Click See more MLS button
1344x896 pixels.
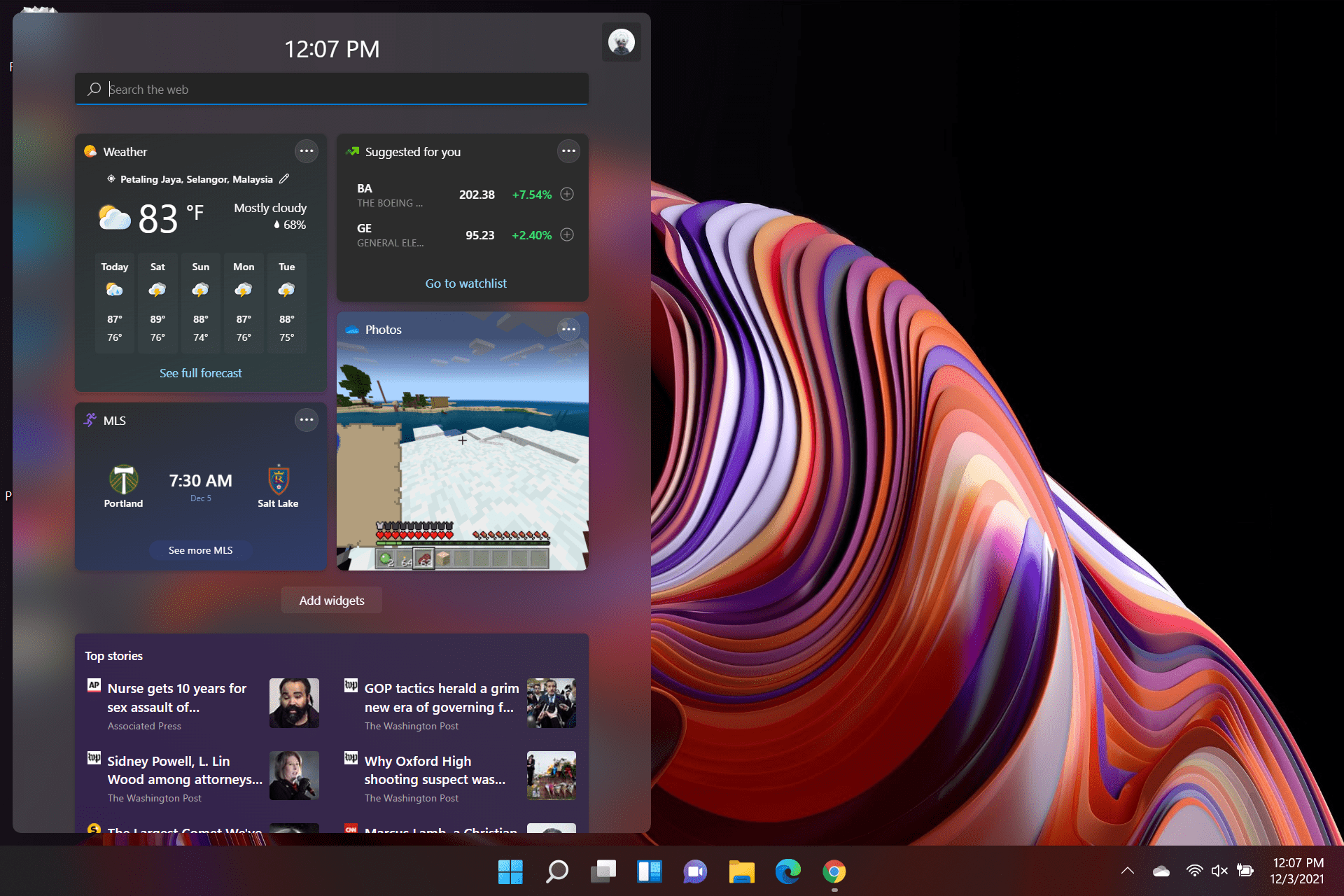click(200, 550)
